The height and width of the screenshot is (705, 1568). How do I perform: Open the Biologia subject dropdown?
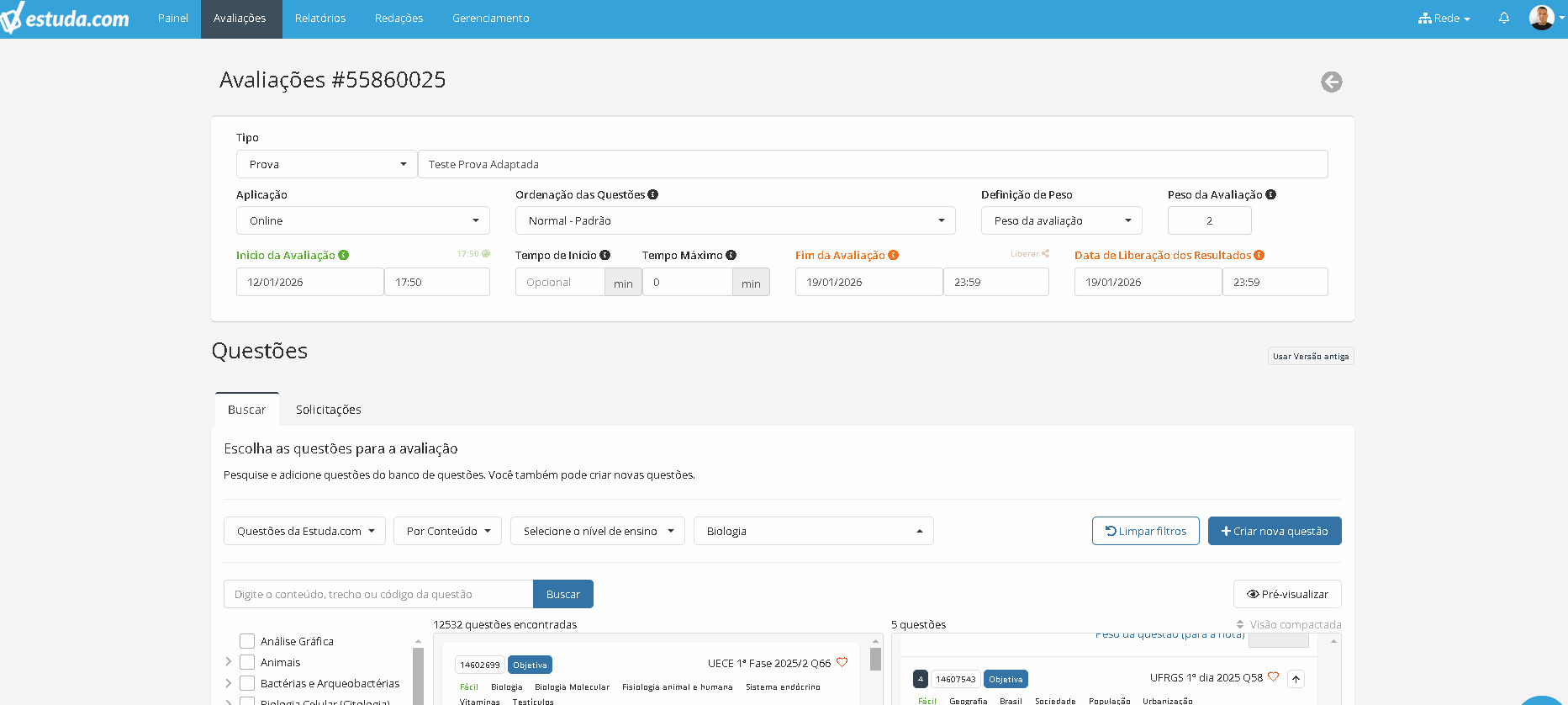(814, 531)
